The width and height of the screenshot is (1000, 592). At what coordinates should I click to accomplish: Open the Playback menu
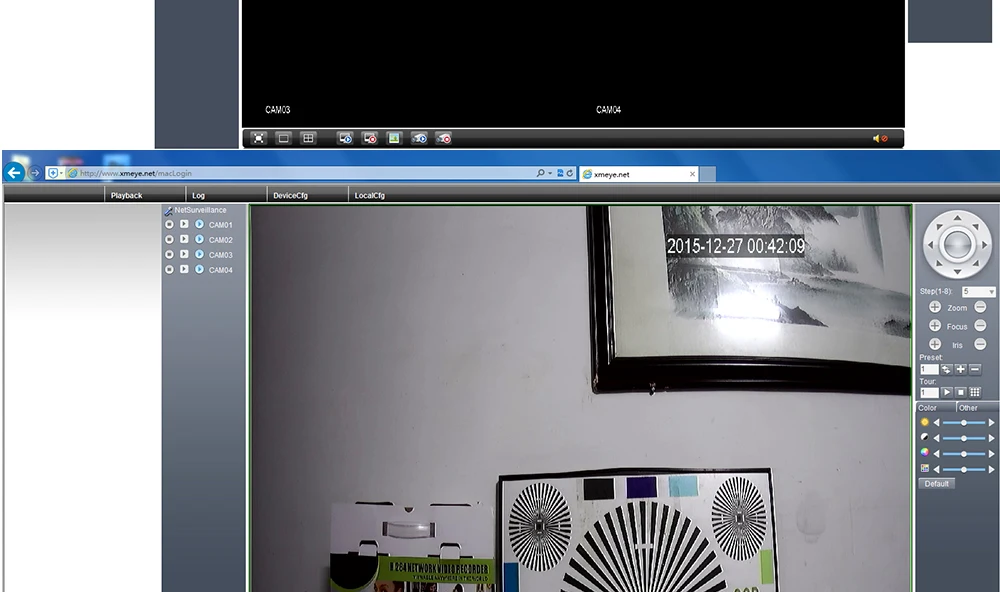pyautogui.click(x=126, y=195)
